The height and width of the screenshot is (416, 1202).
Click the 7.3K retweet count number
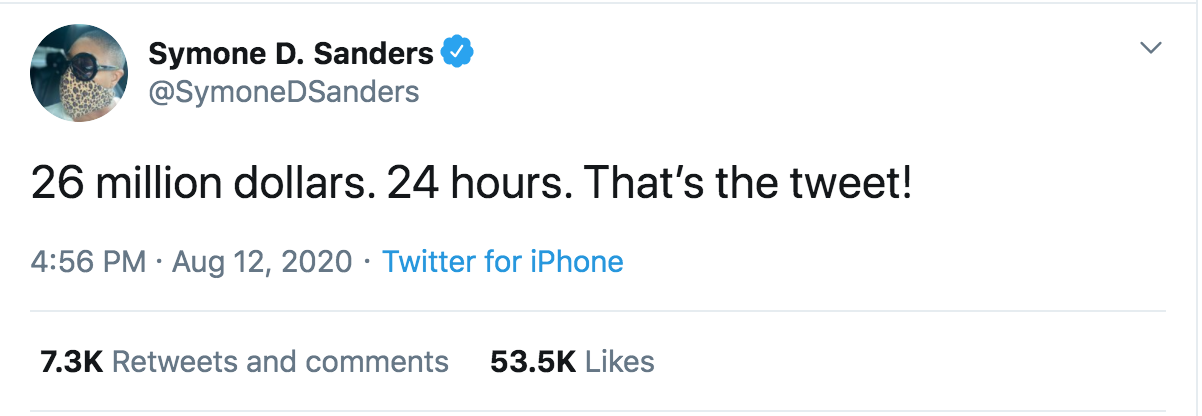click(71, 361)
